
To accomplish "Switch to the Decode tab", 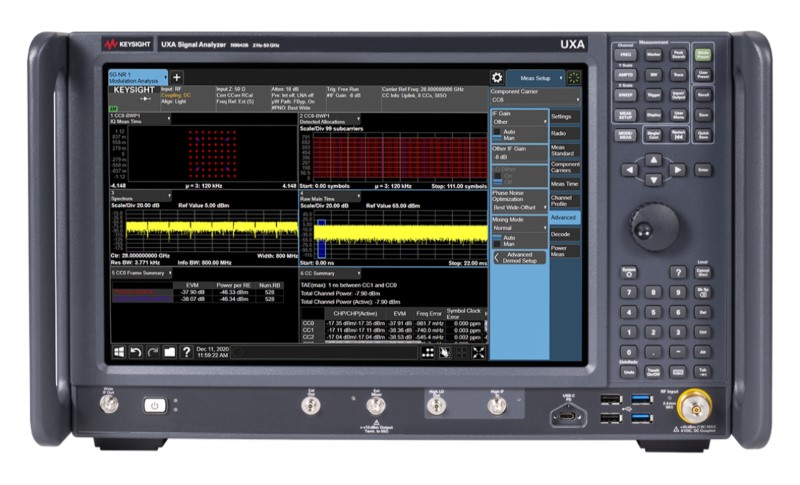I will 561,233.
